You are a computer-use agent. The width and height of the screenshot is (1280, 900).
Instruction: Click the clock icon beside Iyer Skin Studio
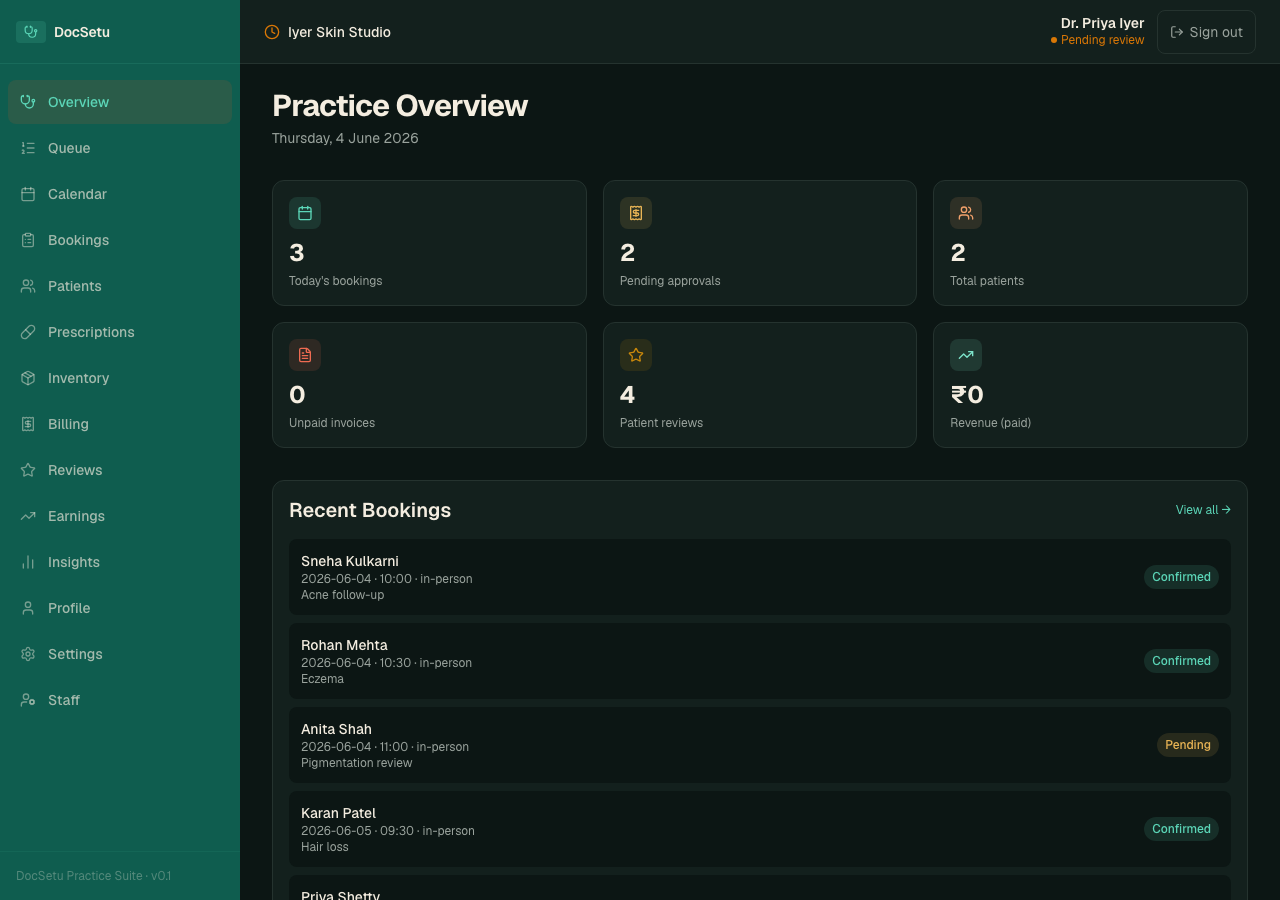pyautogui.click(x=272, y=32)
